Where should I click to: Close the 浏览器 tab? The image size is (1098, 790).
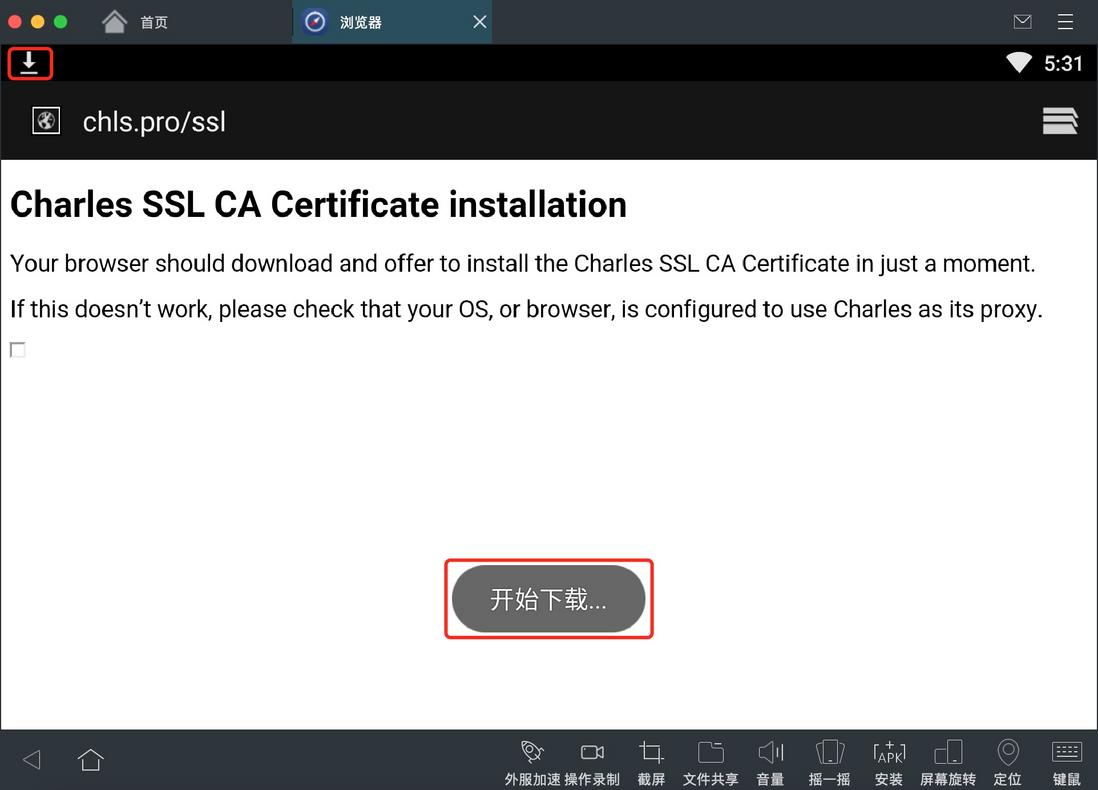click(x=480, y=22)
